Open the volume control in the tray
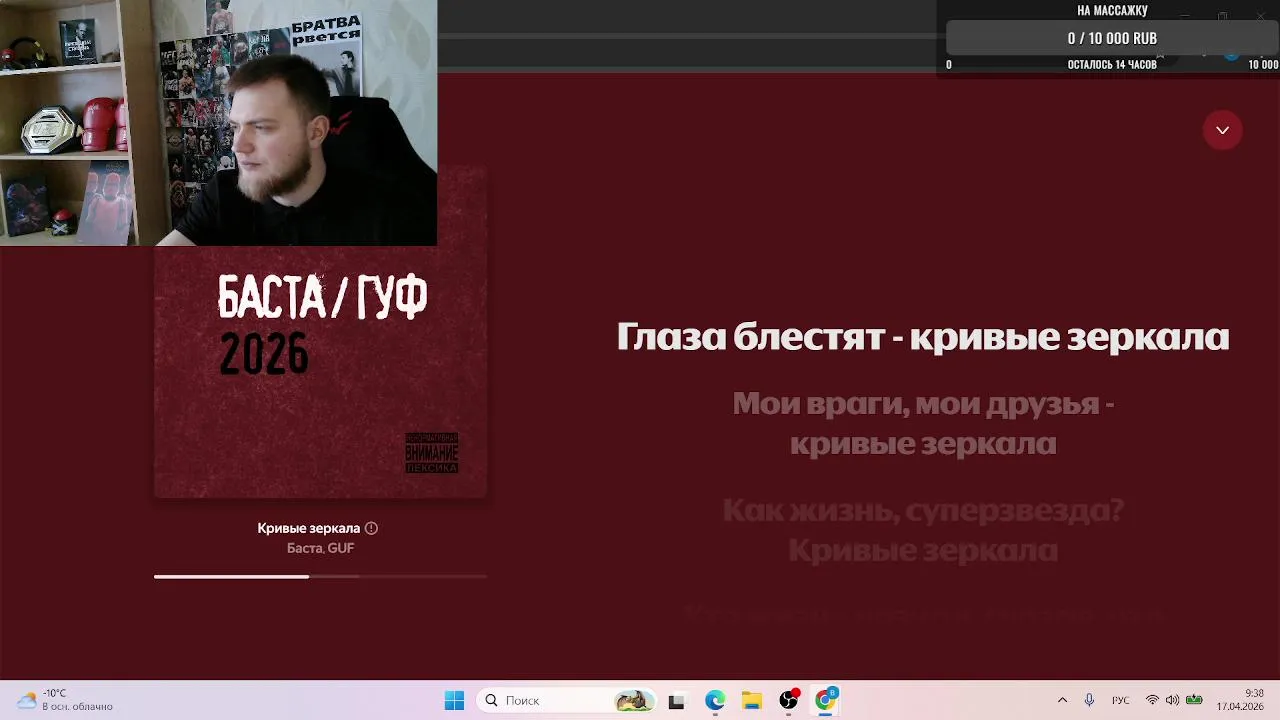This screenshot has height=720, width=1280. [x=1172, y=700]
